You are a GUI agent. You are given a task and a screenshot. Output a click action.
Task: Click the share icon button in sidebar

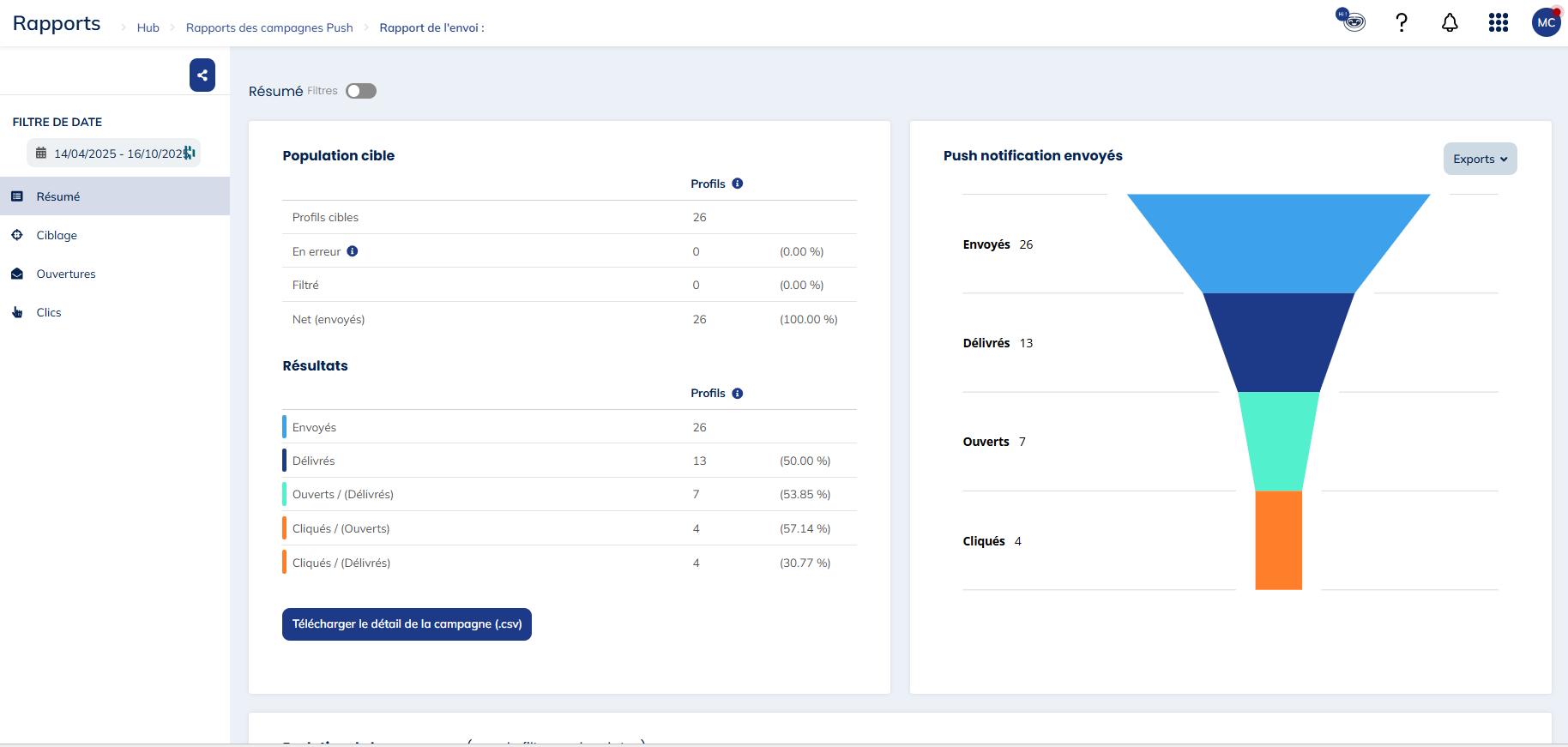pyautogui.click(x=202, y=75)
